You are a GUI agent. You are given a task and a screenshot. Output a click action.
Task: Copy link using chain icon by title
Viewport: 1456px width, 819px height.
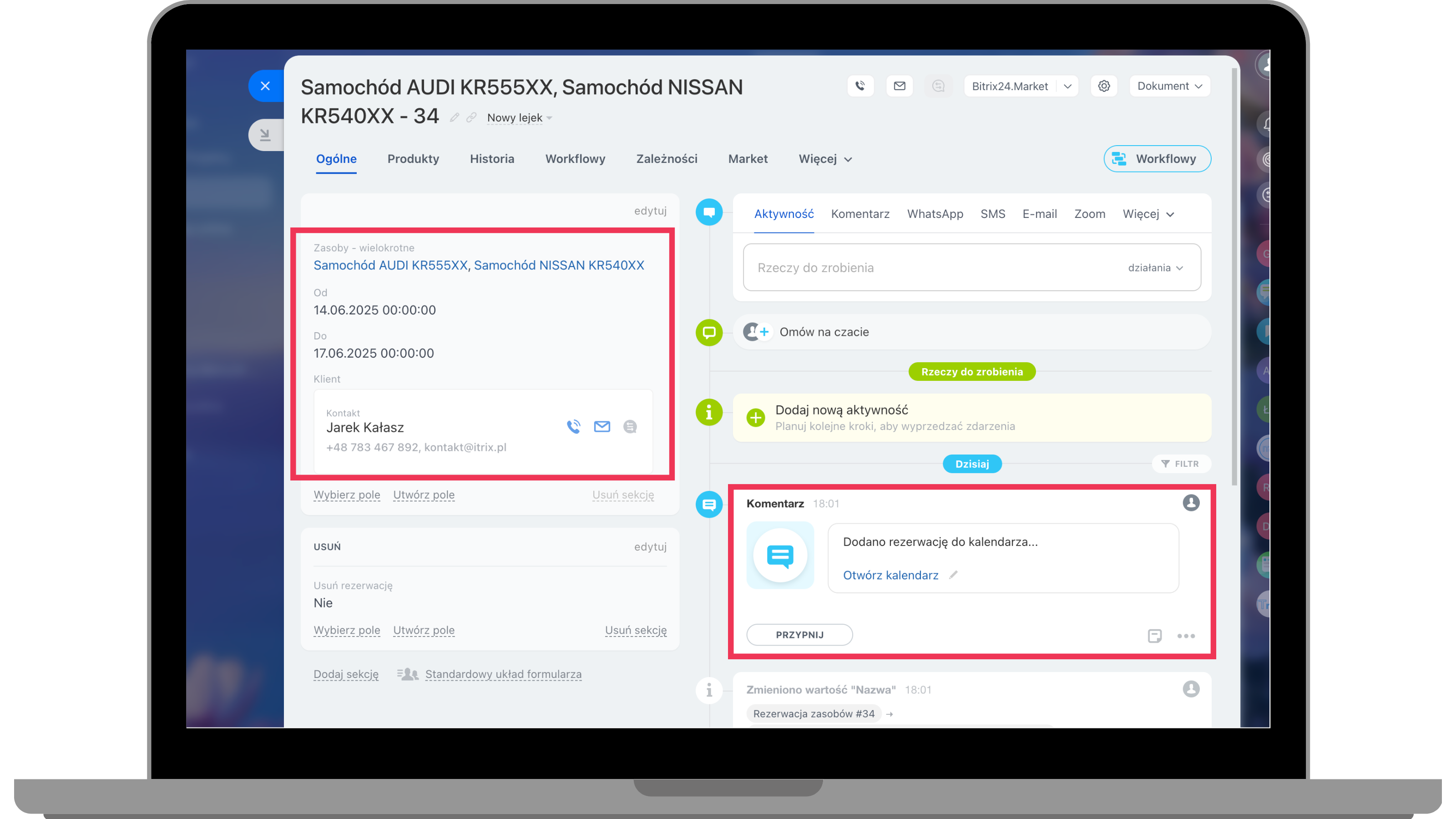(x=471, y=117)
